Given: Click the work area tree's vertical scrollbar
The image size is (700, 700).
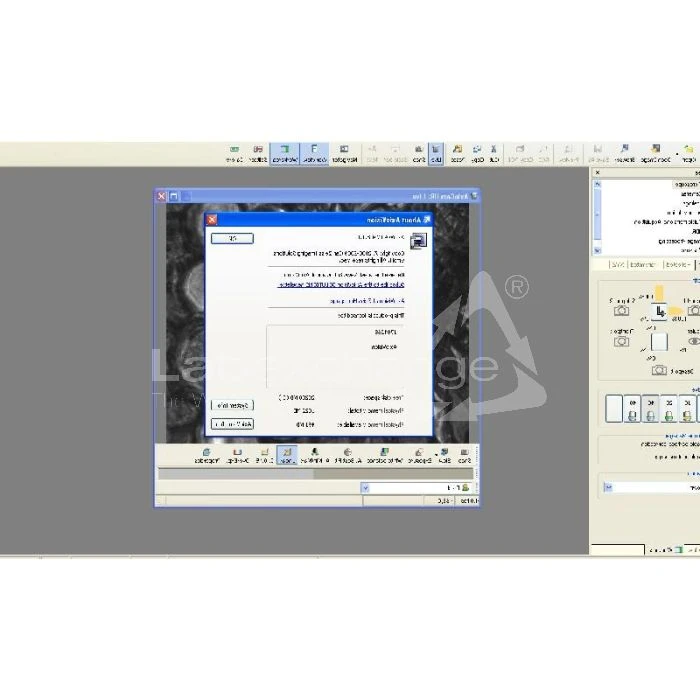Looking at the screenshot, I should click(x=598, y=215).
